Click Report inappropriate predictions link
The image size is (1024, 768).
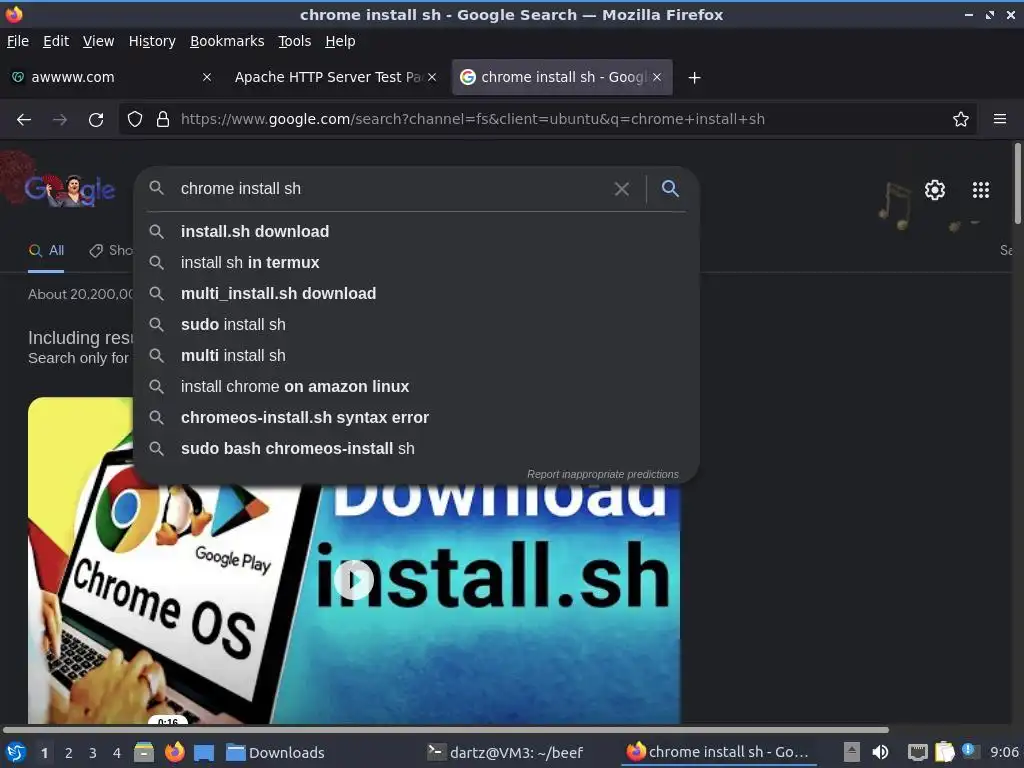(x=602, y=474)
